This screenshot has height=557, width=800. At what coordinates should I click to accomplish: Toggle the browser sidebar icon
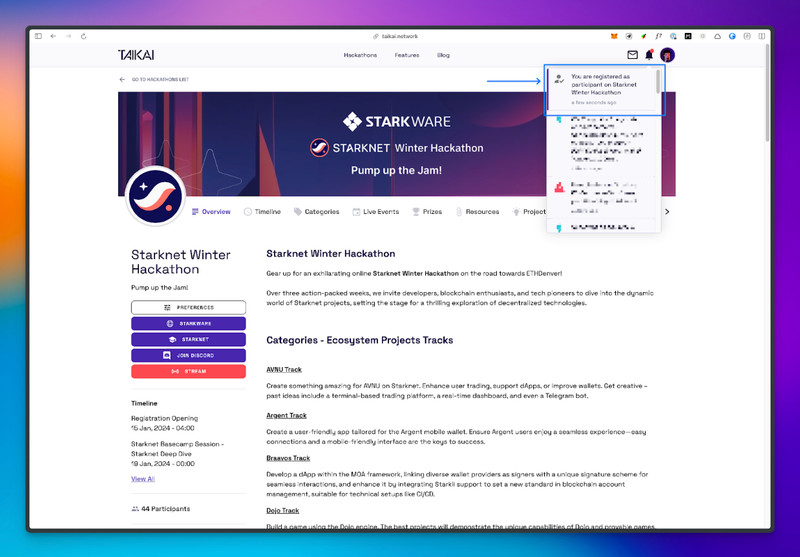pyautogui.click(x=39, y=36)
